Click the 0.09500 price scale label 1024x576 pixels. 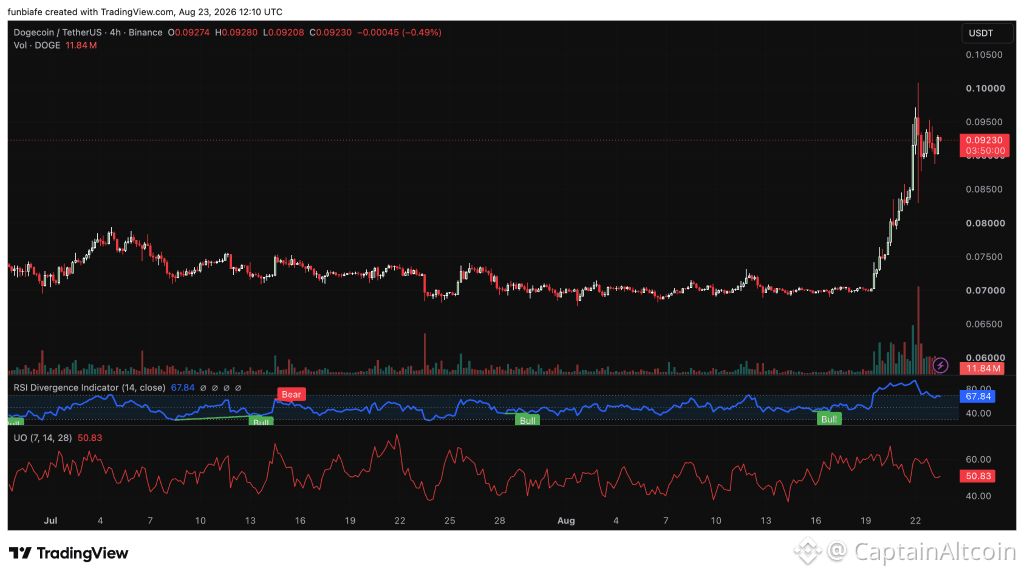pos(984,122)
